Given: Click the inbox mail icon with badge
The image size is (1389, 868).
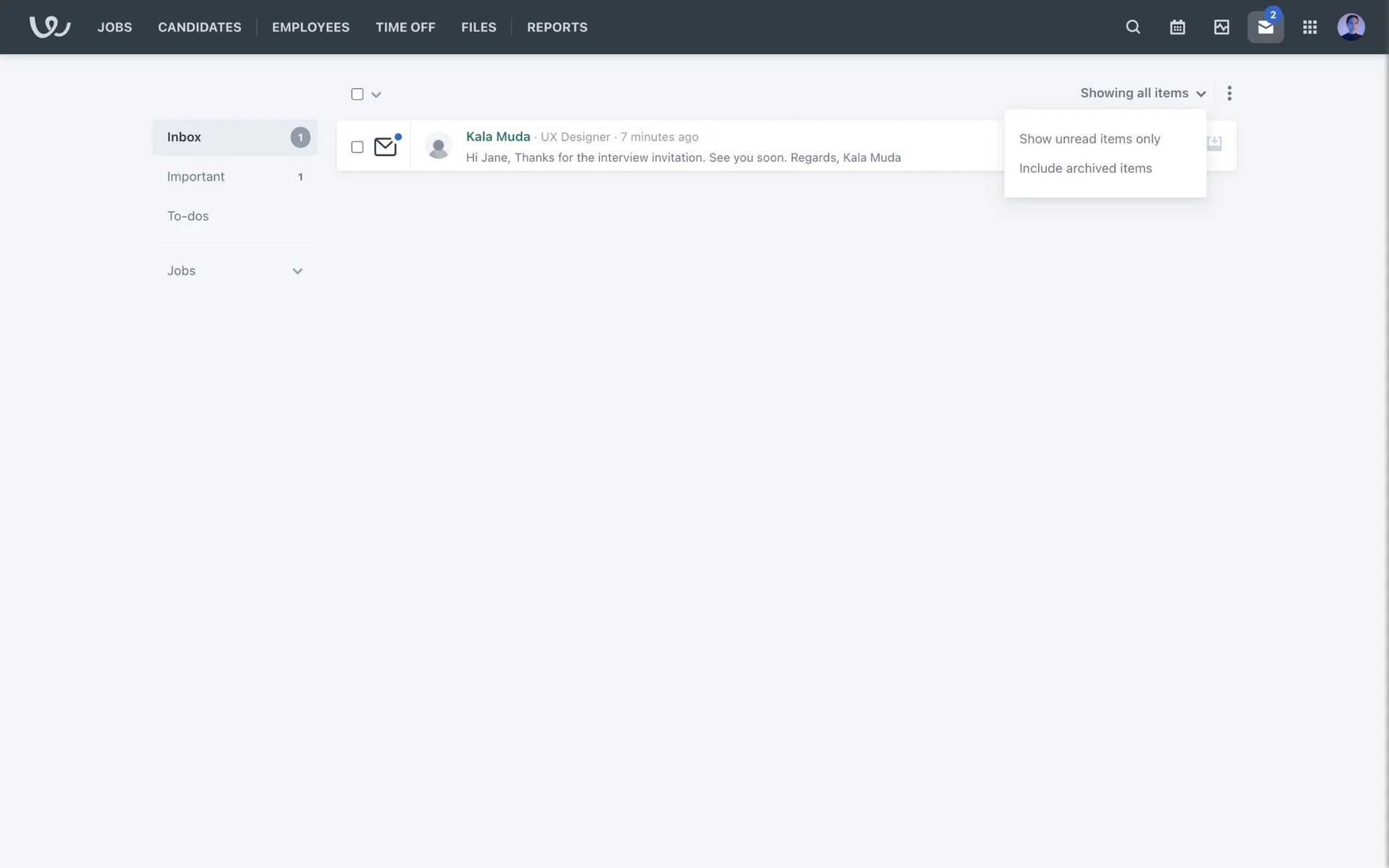Looking at the screenshot, I should [1265, 27].
